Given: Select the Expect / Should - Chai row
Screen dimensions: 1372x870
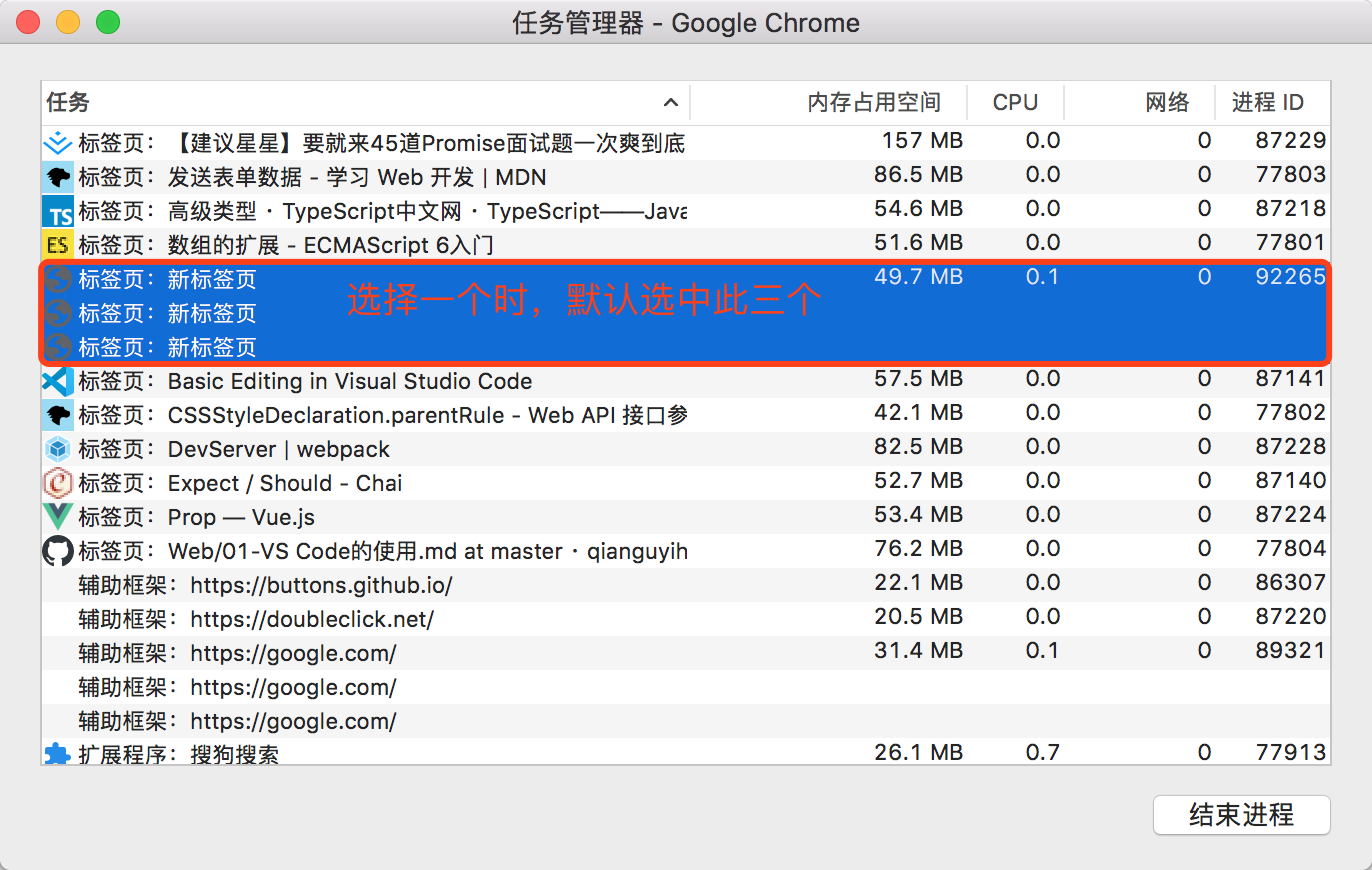Looking at the screenshot, I should (x=686, y=483).
